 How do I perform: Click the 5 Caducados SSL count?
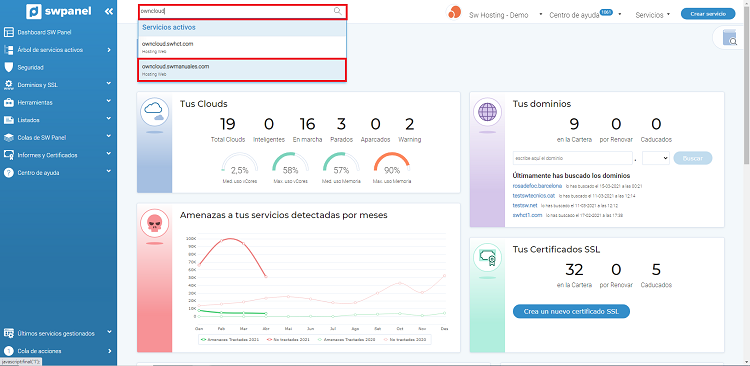click(x=656, y=270)
